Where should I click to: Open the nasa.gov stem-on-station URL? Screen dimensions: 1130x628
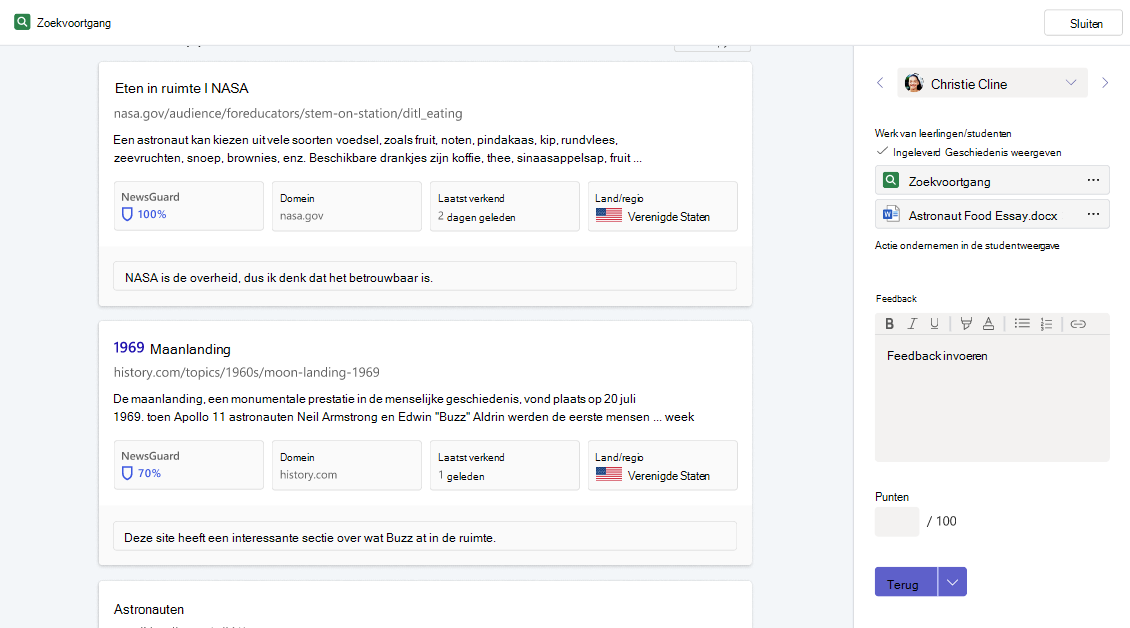[288, 113]
